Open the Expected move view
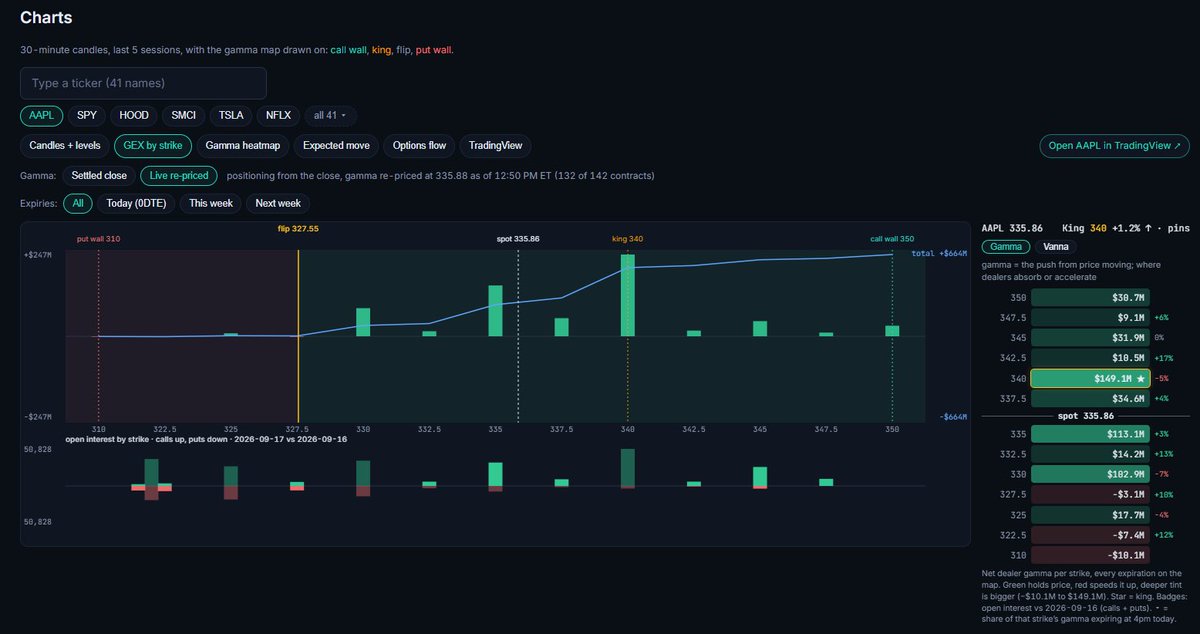The image size is (1200, 634). [x=337, y=145]
